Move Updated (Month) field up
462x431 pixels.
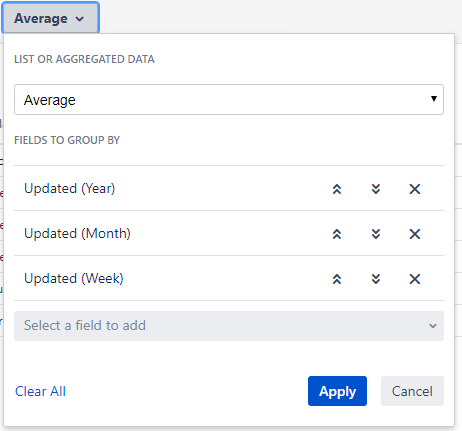coord(337,234)
